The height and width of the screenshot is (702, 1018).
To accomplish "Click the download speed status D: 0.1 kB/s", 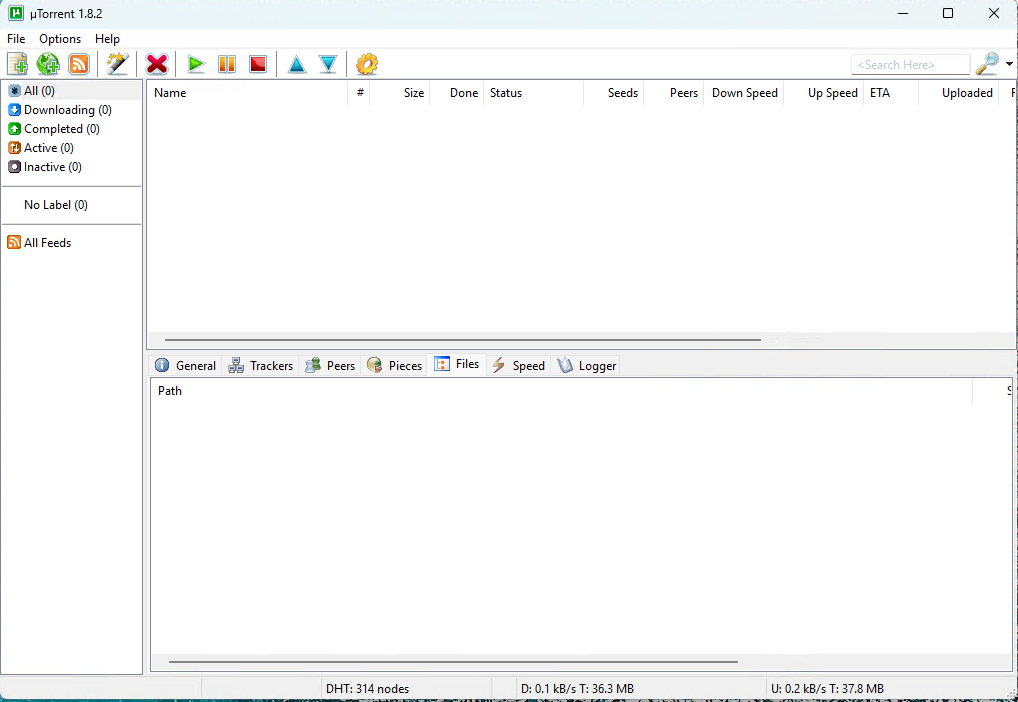I will pos(577,689).
